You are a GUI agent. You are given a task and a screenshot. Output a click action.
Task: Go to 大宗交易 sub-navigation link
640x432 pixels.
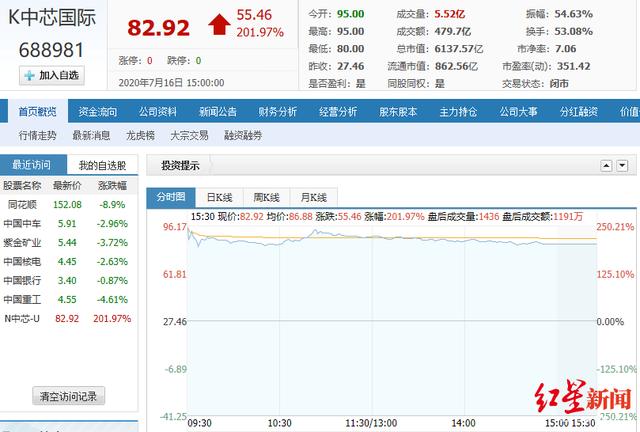tap(189, 135)
